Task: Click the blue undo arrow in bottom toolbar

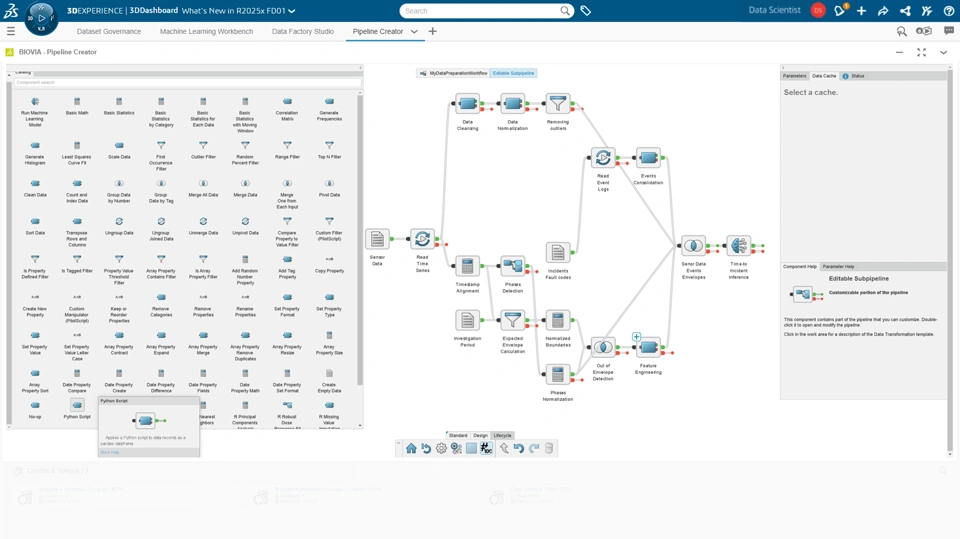Action: coord(519,448)
